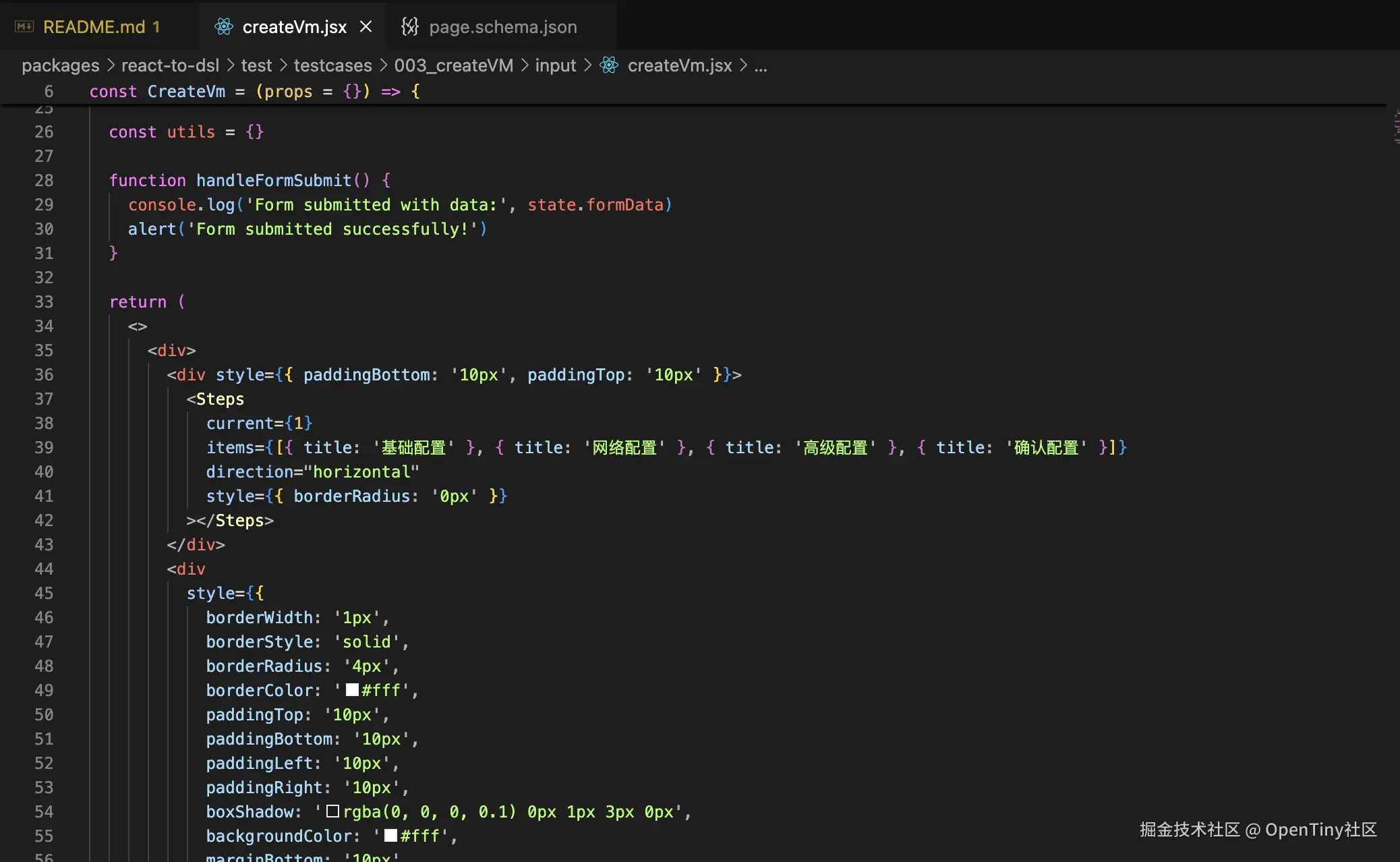Click the boxShadow rgba color swatch

coord(333,811)
